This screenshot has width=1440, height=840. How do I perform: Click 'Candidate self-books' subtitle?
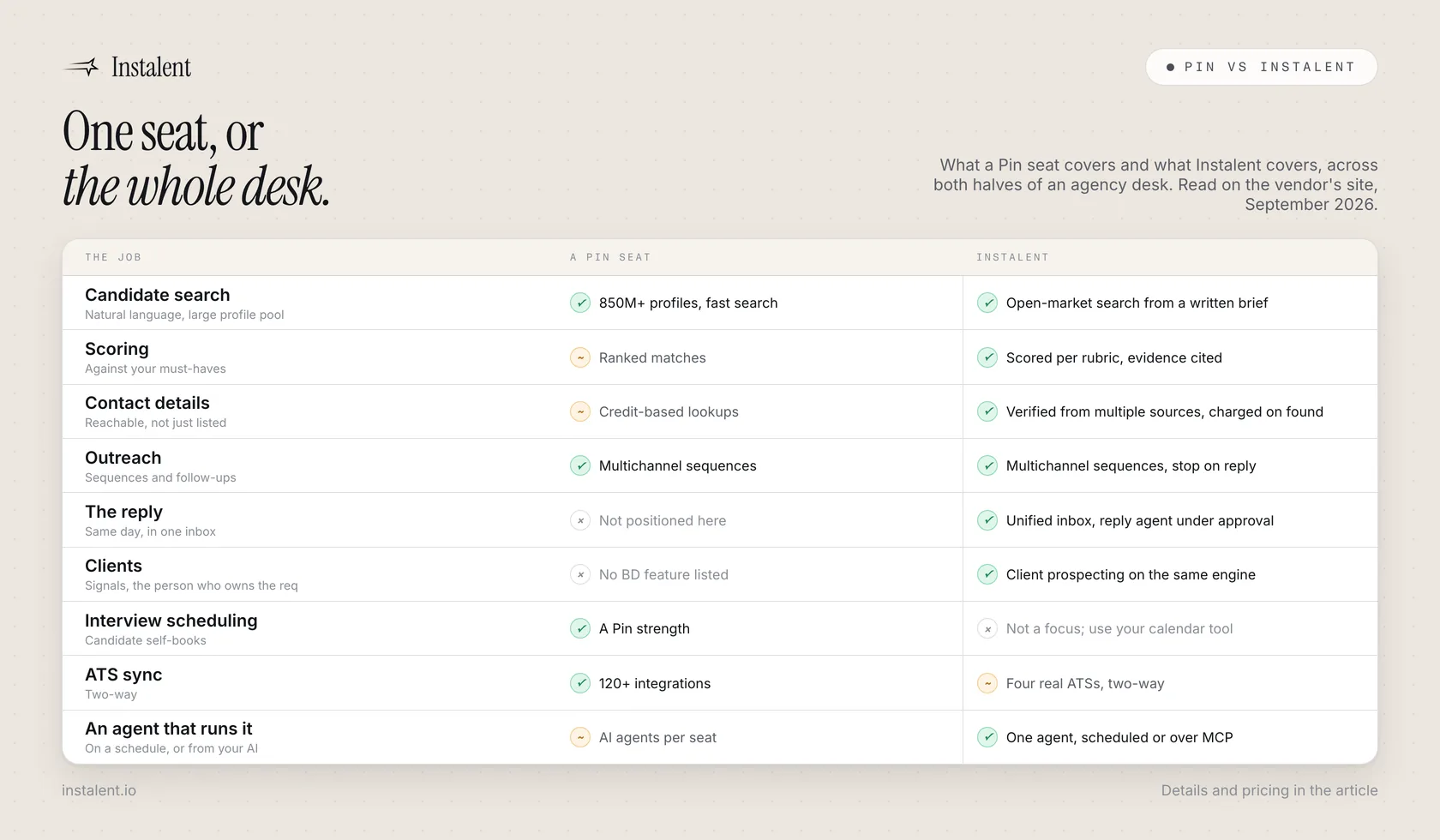click(146, 640)
